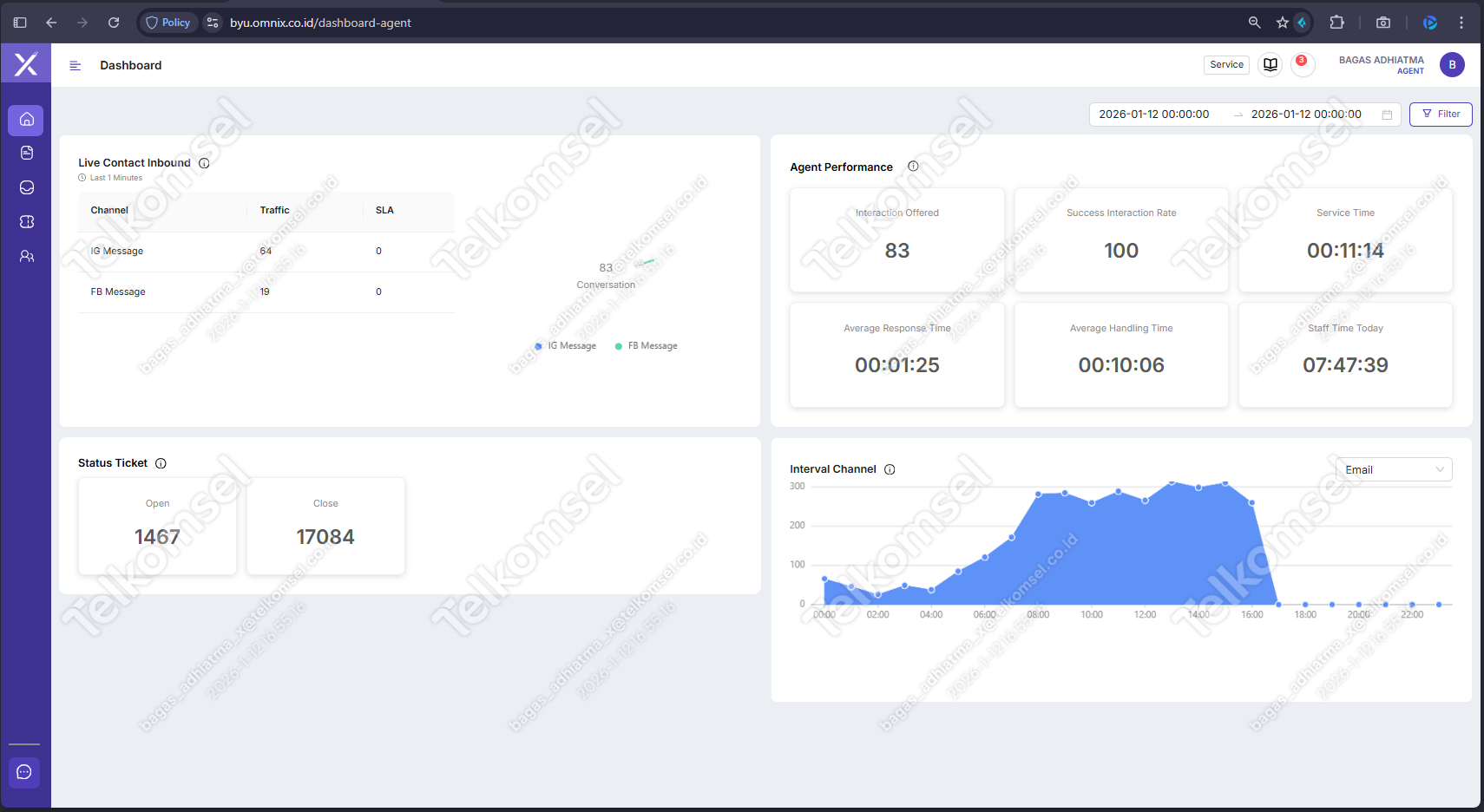The image size is (1484, 812).
Task: Click the Interaction Offered card
Action: click(x=897, y=239)
